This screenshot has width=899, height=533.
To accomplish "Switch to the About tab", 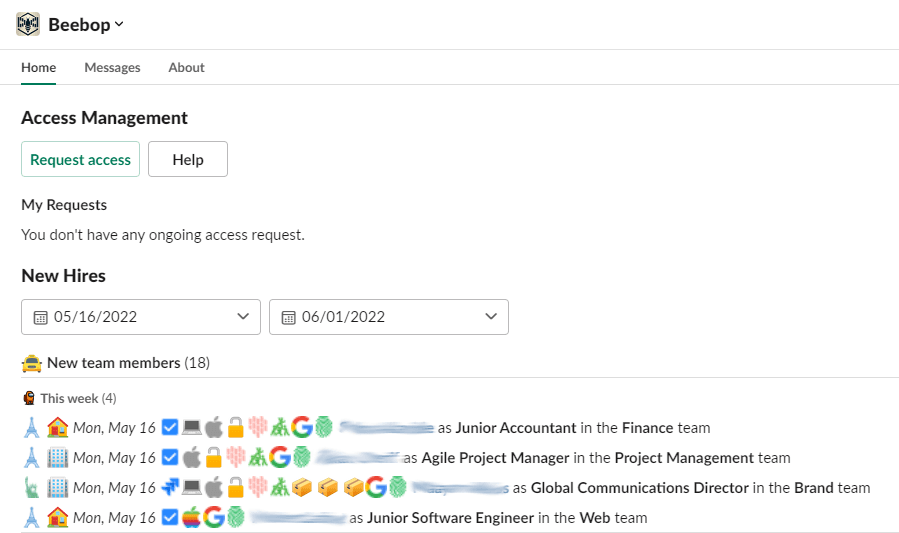I will [186, 68].
